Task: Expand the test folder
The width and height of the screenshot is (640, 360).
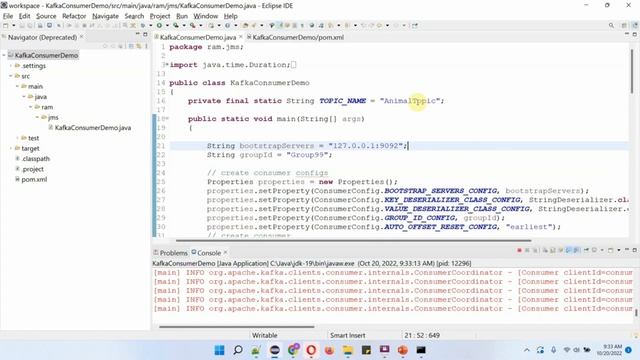Action: pos(18,138)
